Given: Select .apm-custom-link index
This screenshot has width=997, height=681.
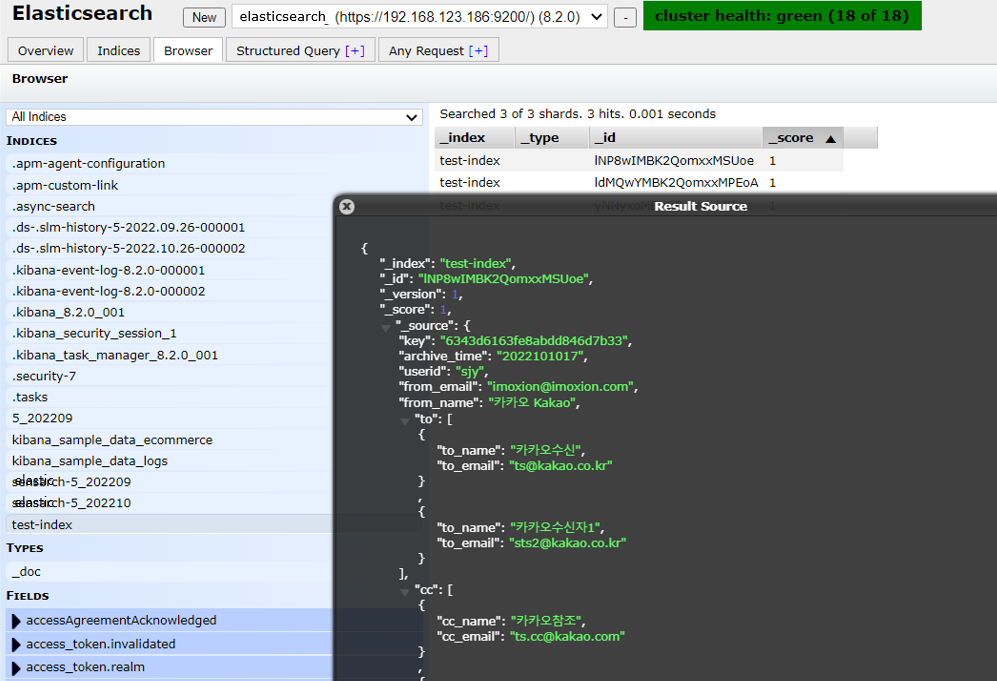Looking at the screenshot, I should (x=214, y=185).
